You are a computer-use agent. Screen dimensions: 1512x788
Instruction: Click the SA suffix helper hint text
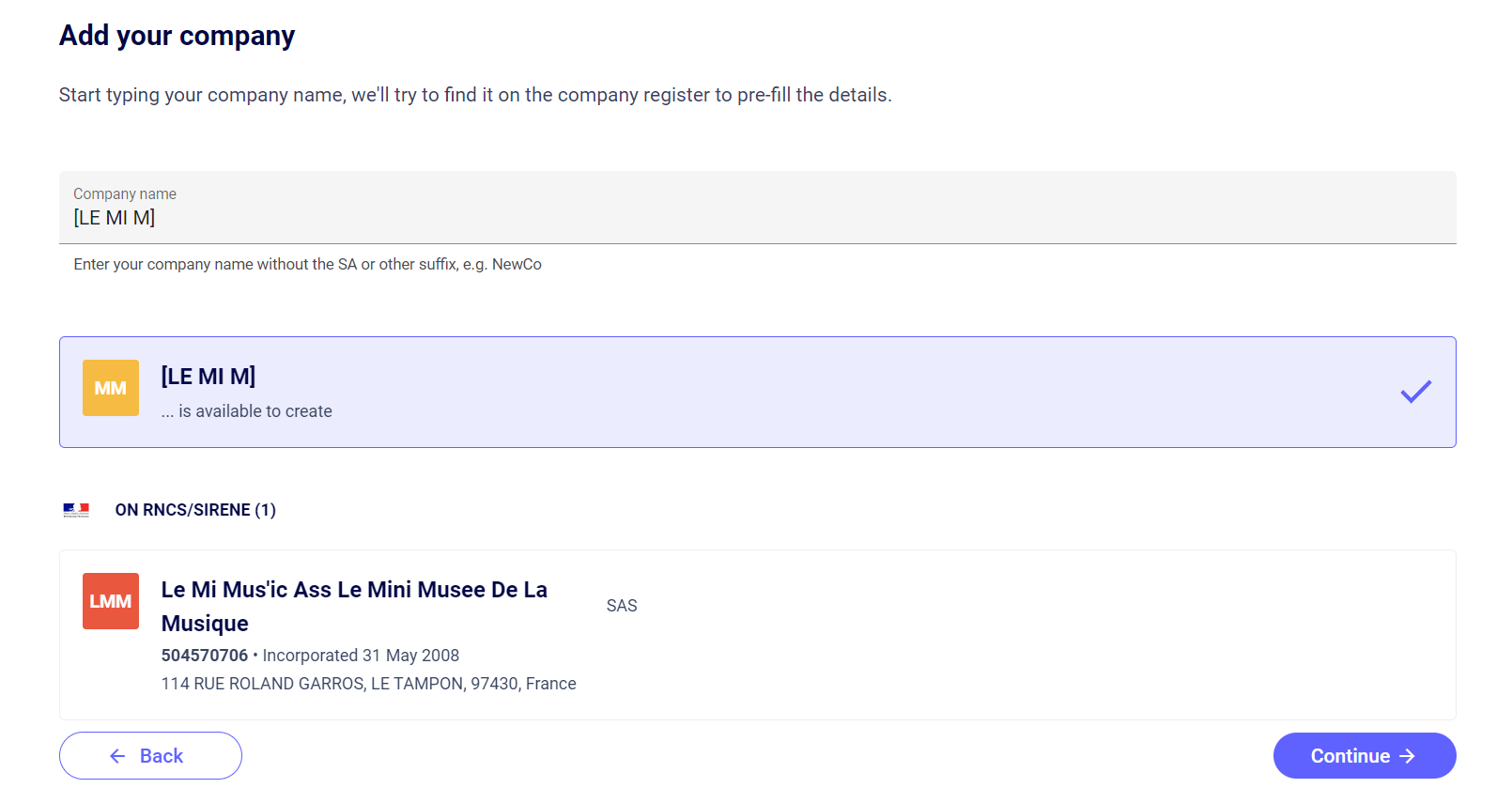(x=307, y=265)
